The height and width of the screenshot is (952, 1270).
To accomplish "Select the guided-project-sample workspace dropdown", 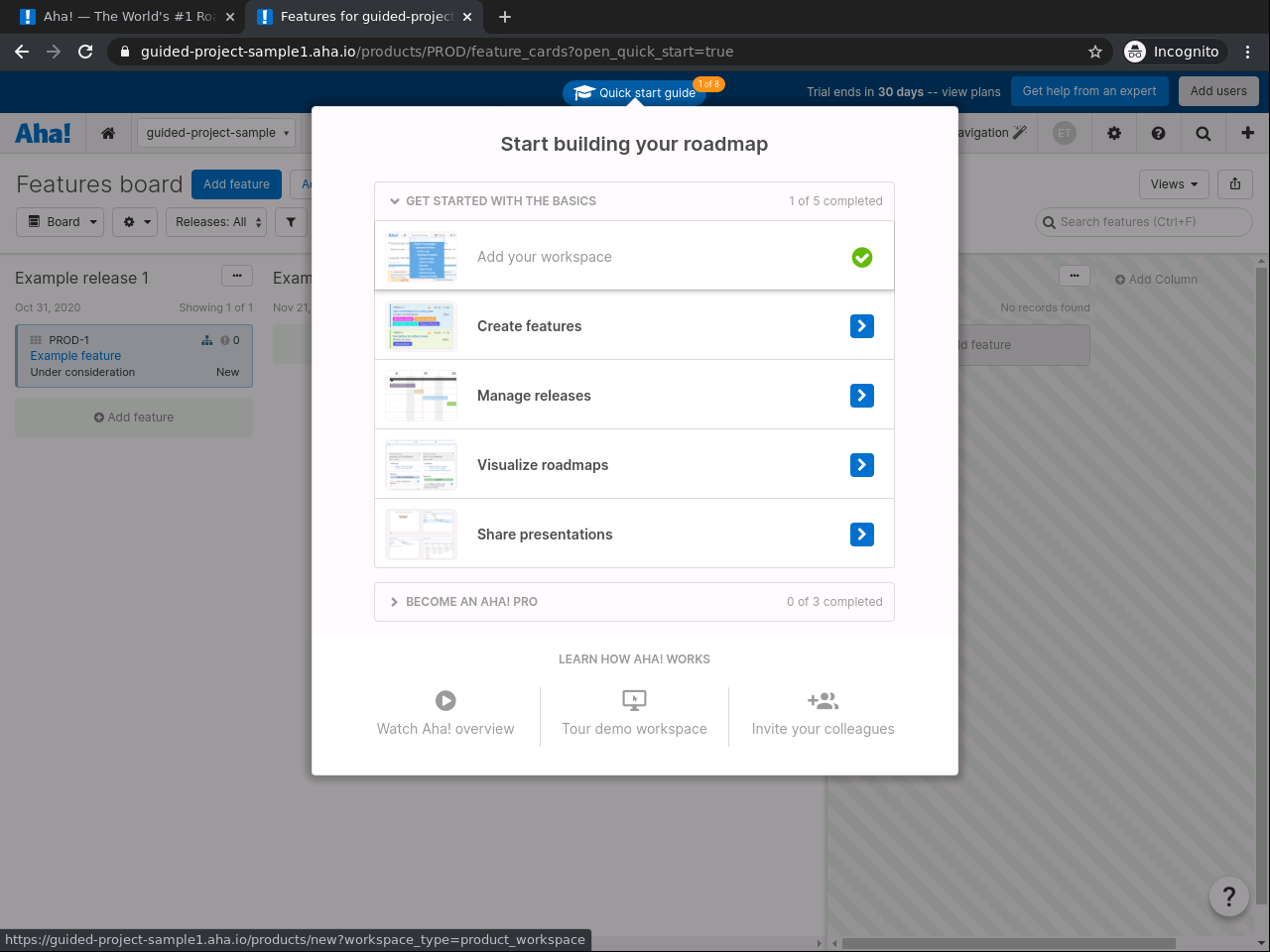I will pyautogui.click(x=215, y=132).
